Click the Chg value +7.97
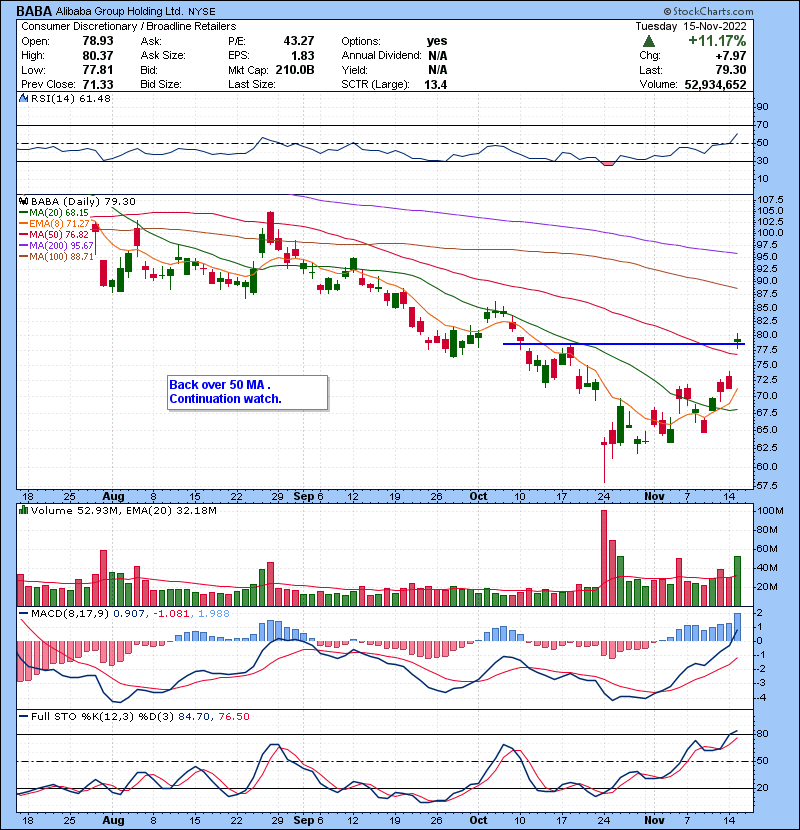 (x=731, y=56)
